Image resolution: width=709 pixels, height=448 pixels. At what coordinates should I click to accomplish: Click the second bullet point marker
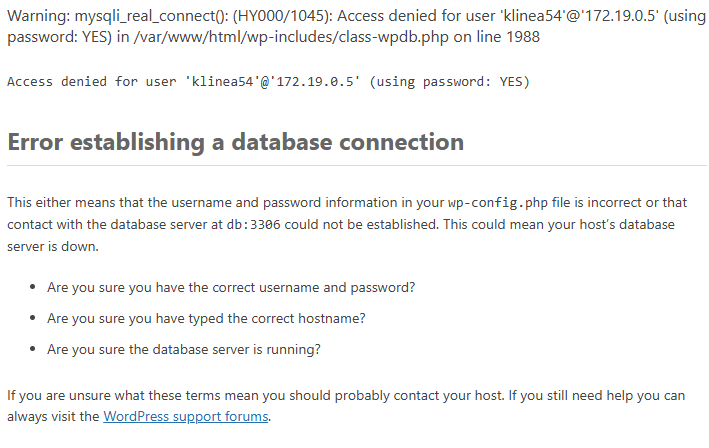tap(33, 318)
